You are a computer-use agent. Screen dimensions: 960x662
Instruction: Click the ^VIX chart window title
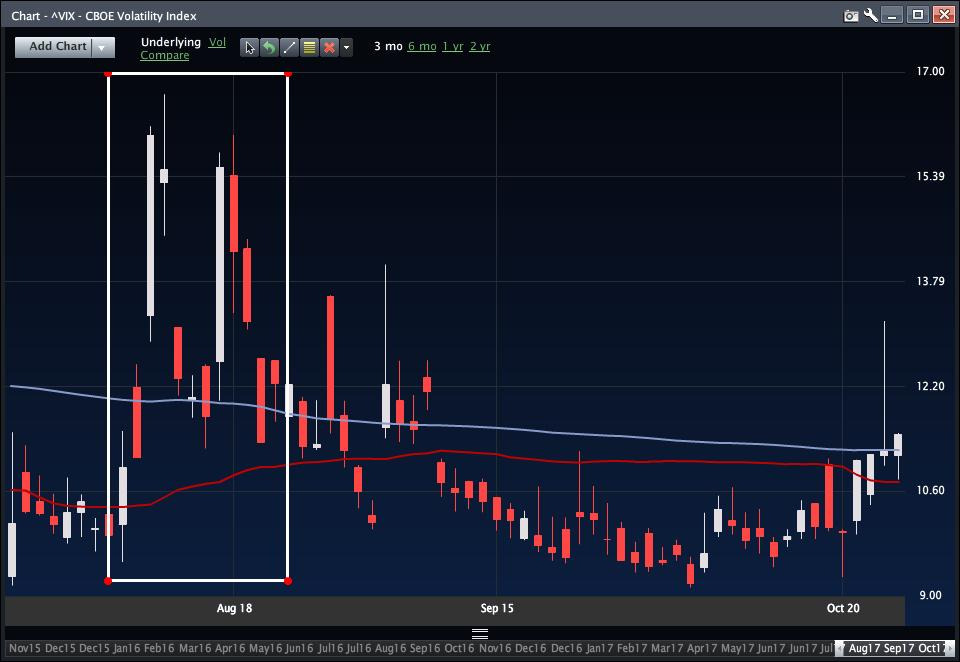pyautogui.click(x=104, y=16)
